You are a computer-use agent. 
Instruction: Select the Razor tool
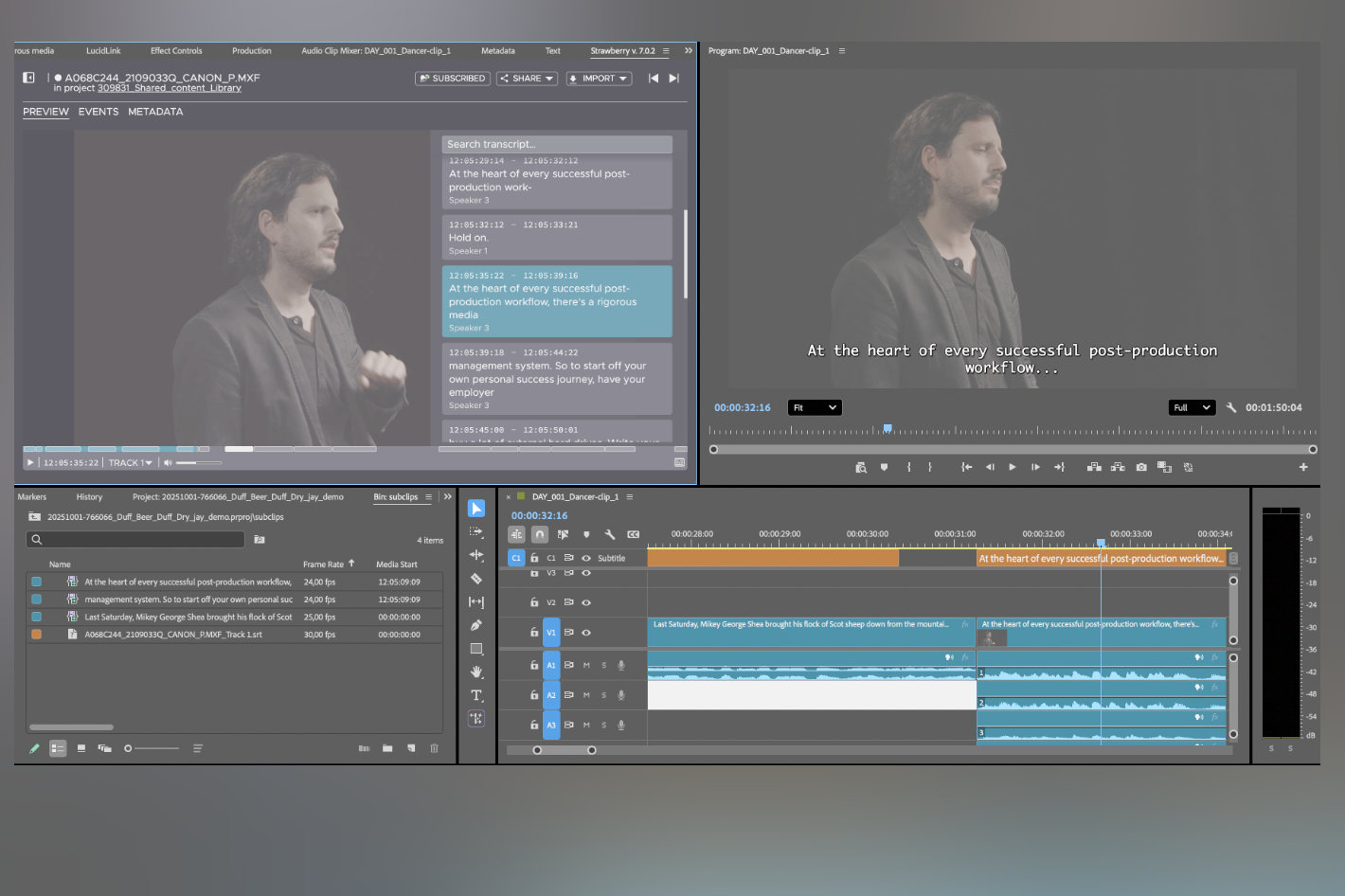coord(476,579)
